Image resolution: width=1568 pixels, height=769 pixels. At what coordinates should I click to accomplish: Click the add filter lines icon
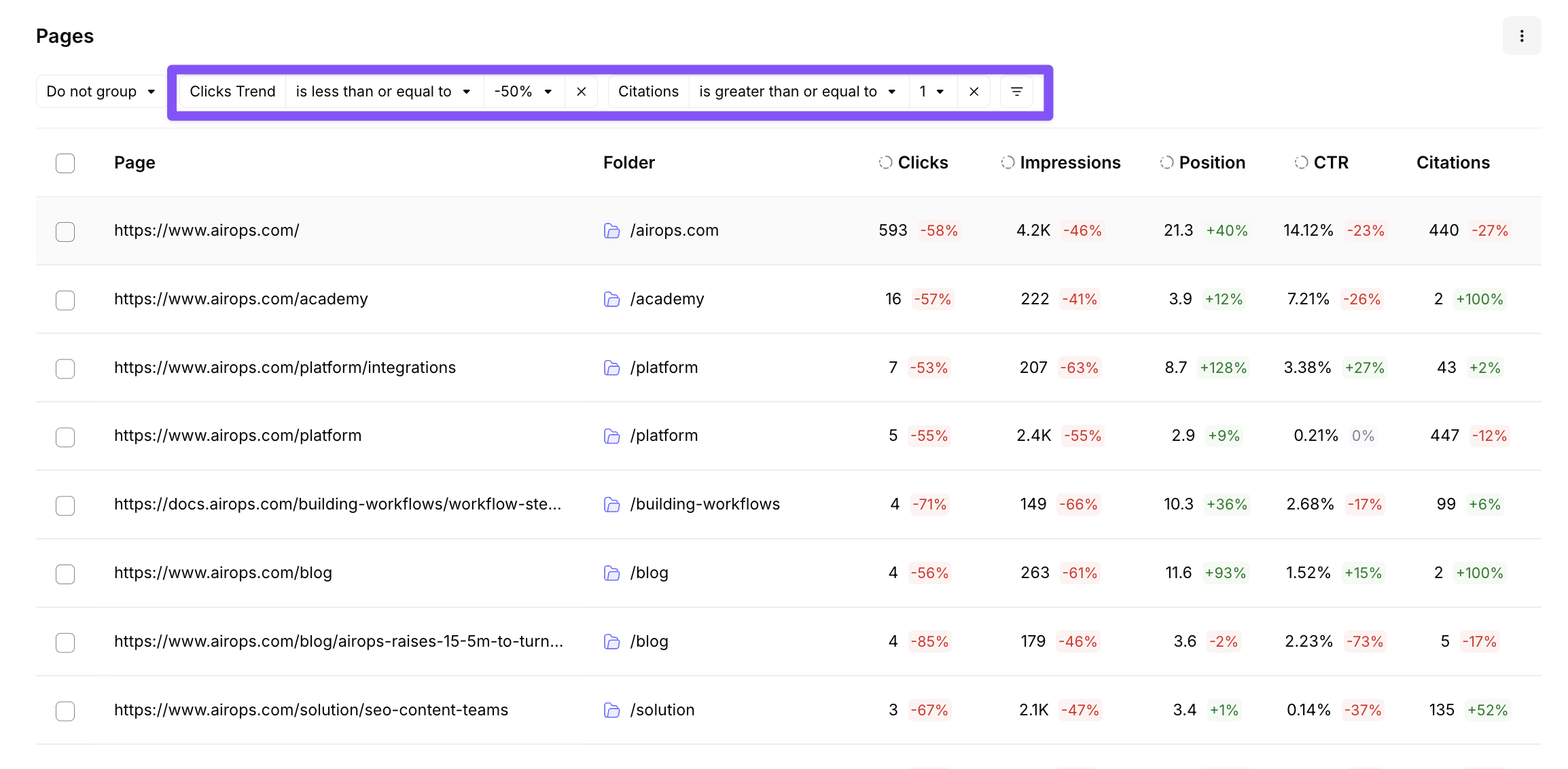tap(1016, 92)
